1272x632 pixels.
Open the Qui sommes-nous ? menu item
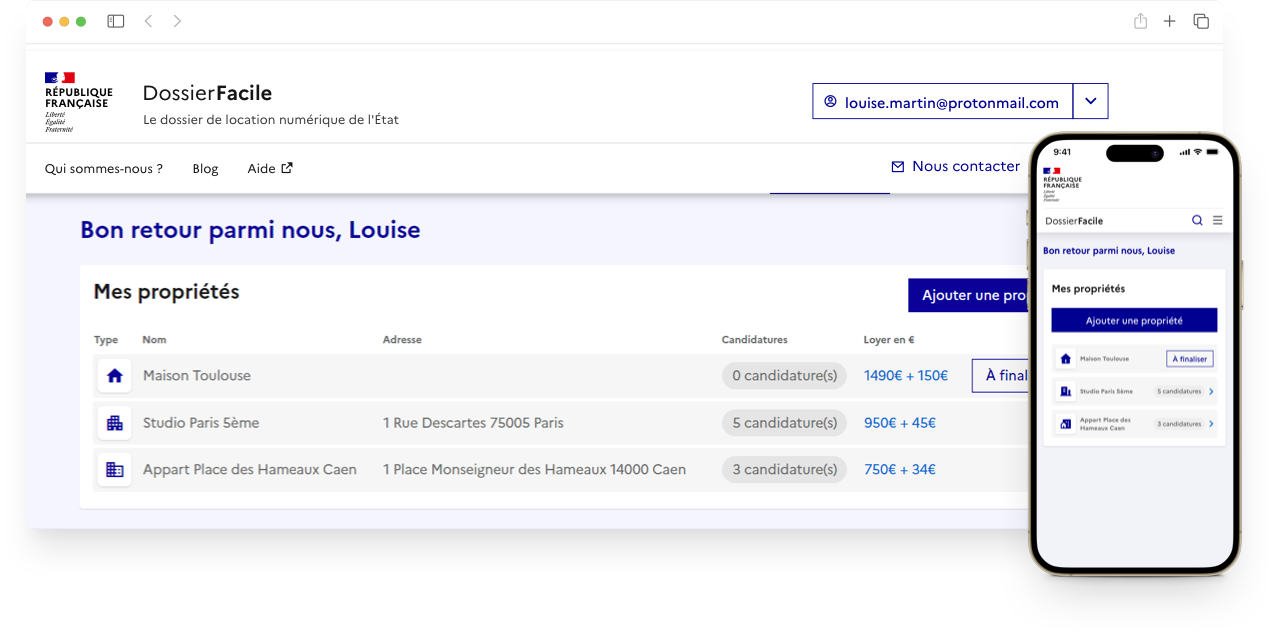pyautogui.click(x=104, y=168)
